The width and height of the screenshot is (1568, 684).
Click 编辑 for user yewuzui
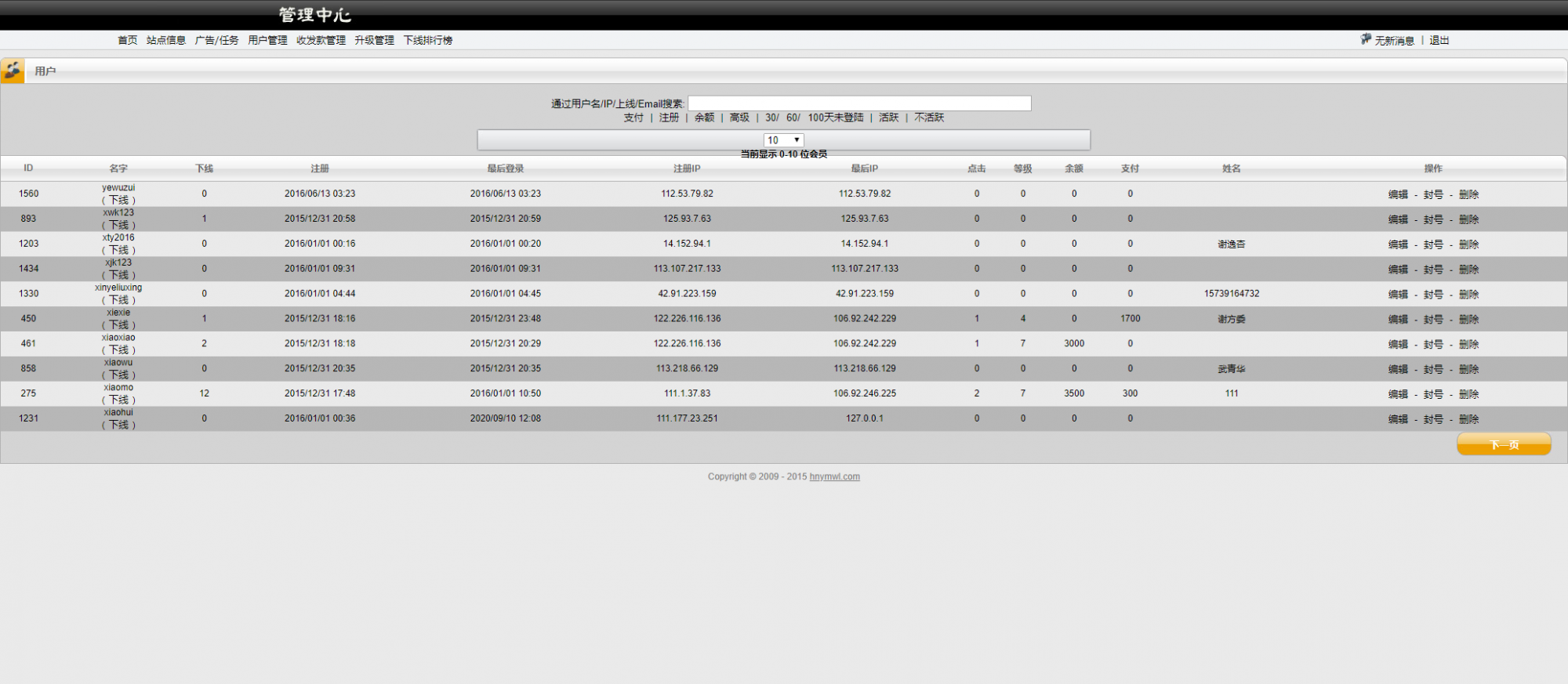1397,194
